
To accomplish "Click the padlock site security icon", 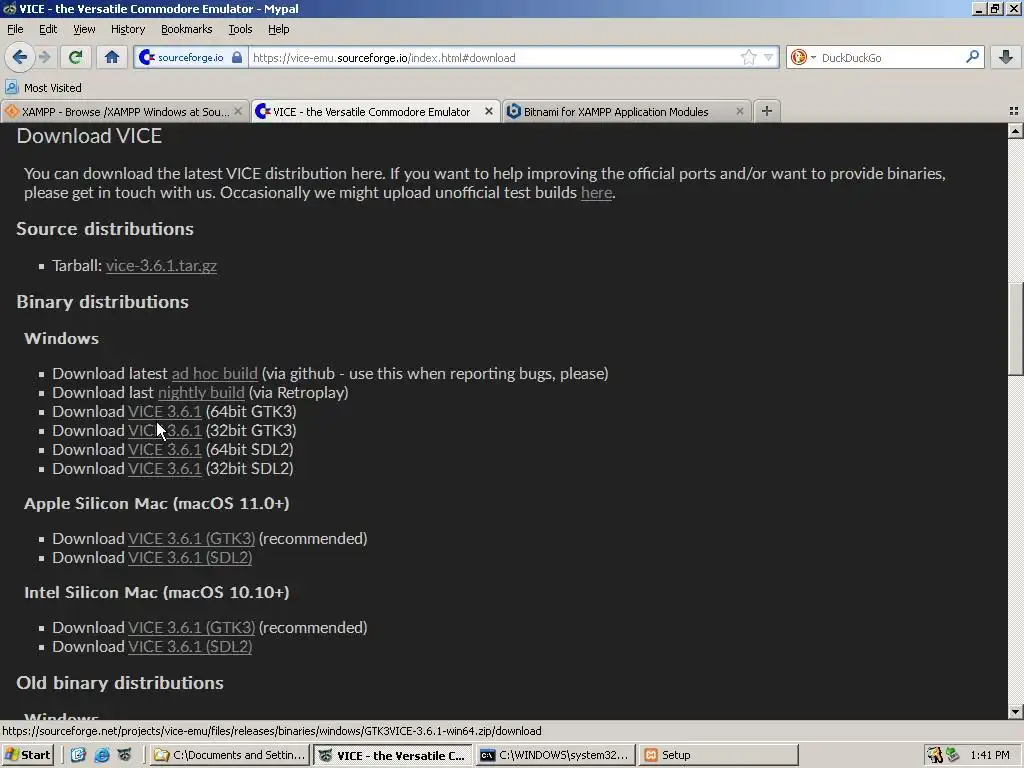I will coord(237,57).
